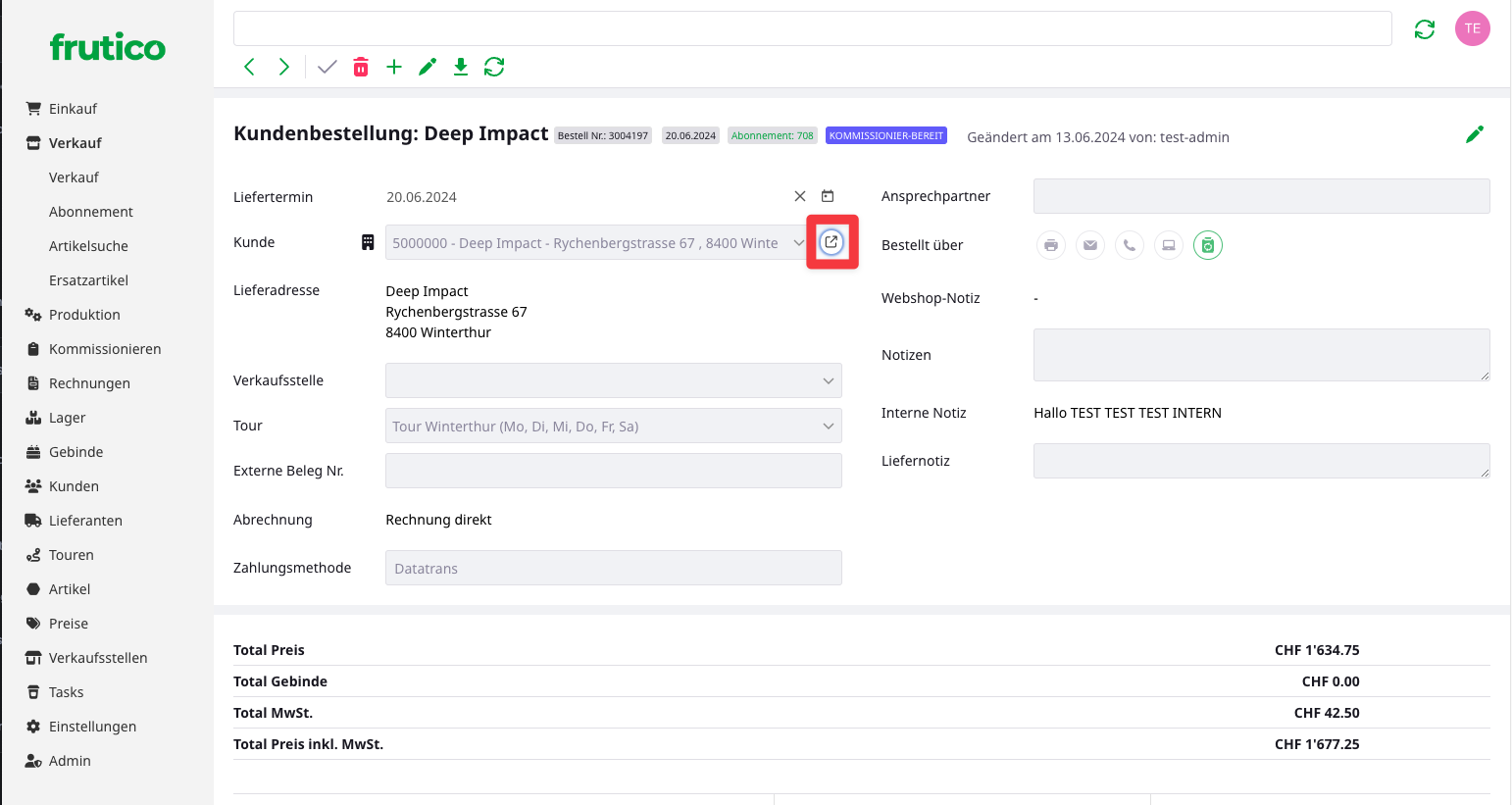Toggle the email envelope order channel

[x=1090, y=245]
